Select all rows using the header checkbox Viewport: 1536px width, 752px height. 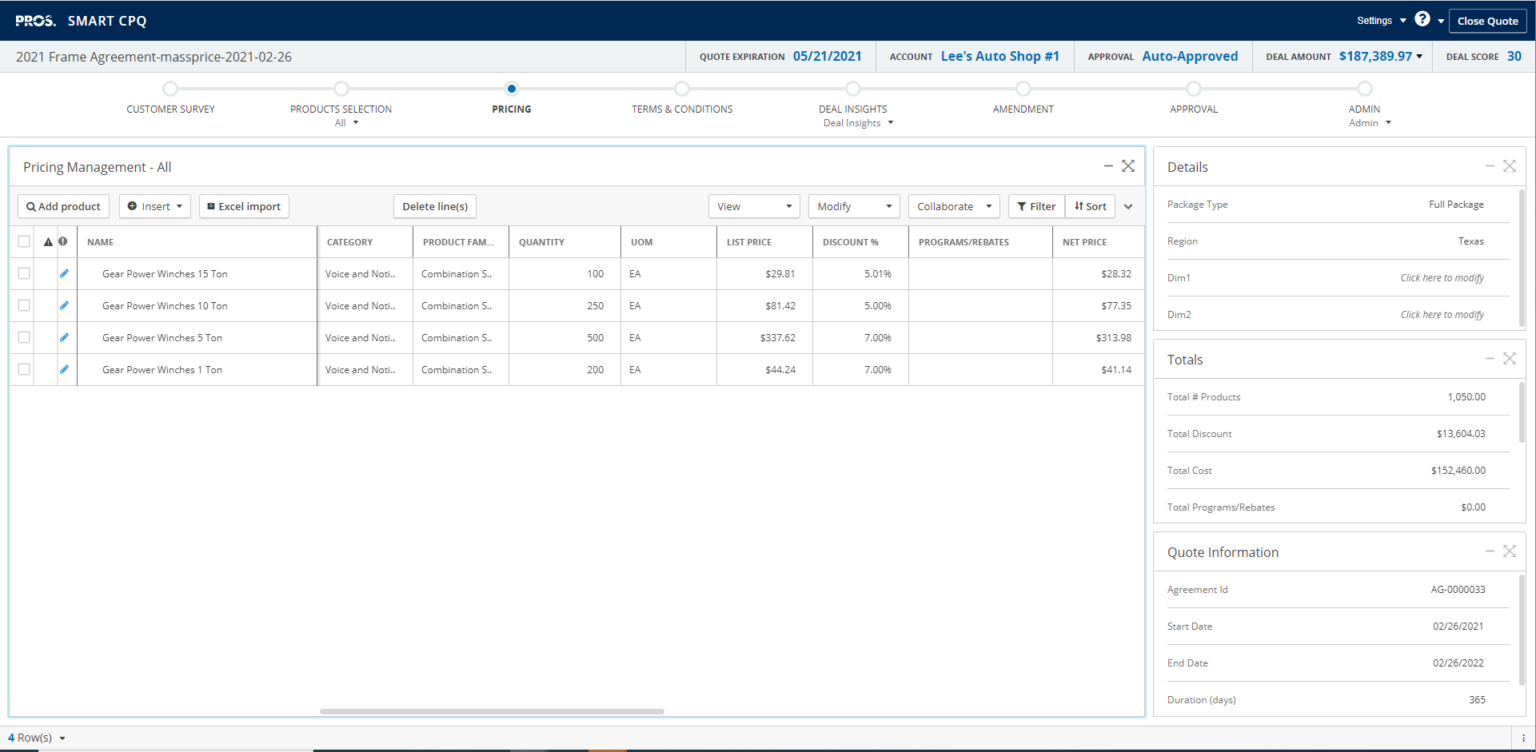24,241
